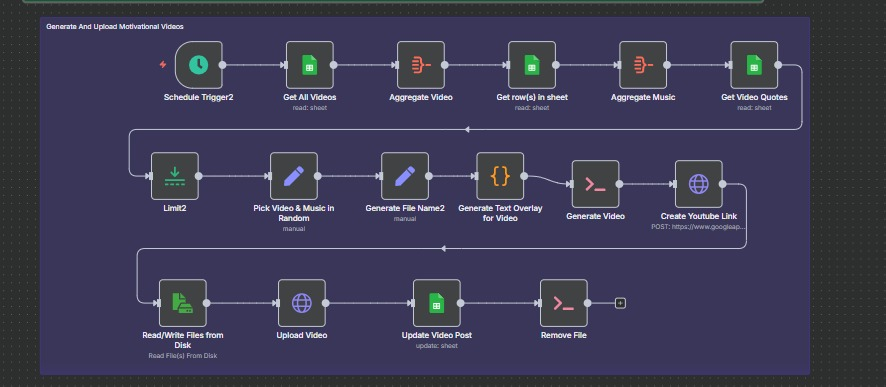Image resolution: width=886 pixels, height=387 pixels.
Task: Click the red trigger lightning bolt icon
Action: (x=163, y=64)
